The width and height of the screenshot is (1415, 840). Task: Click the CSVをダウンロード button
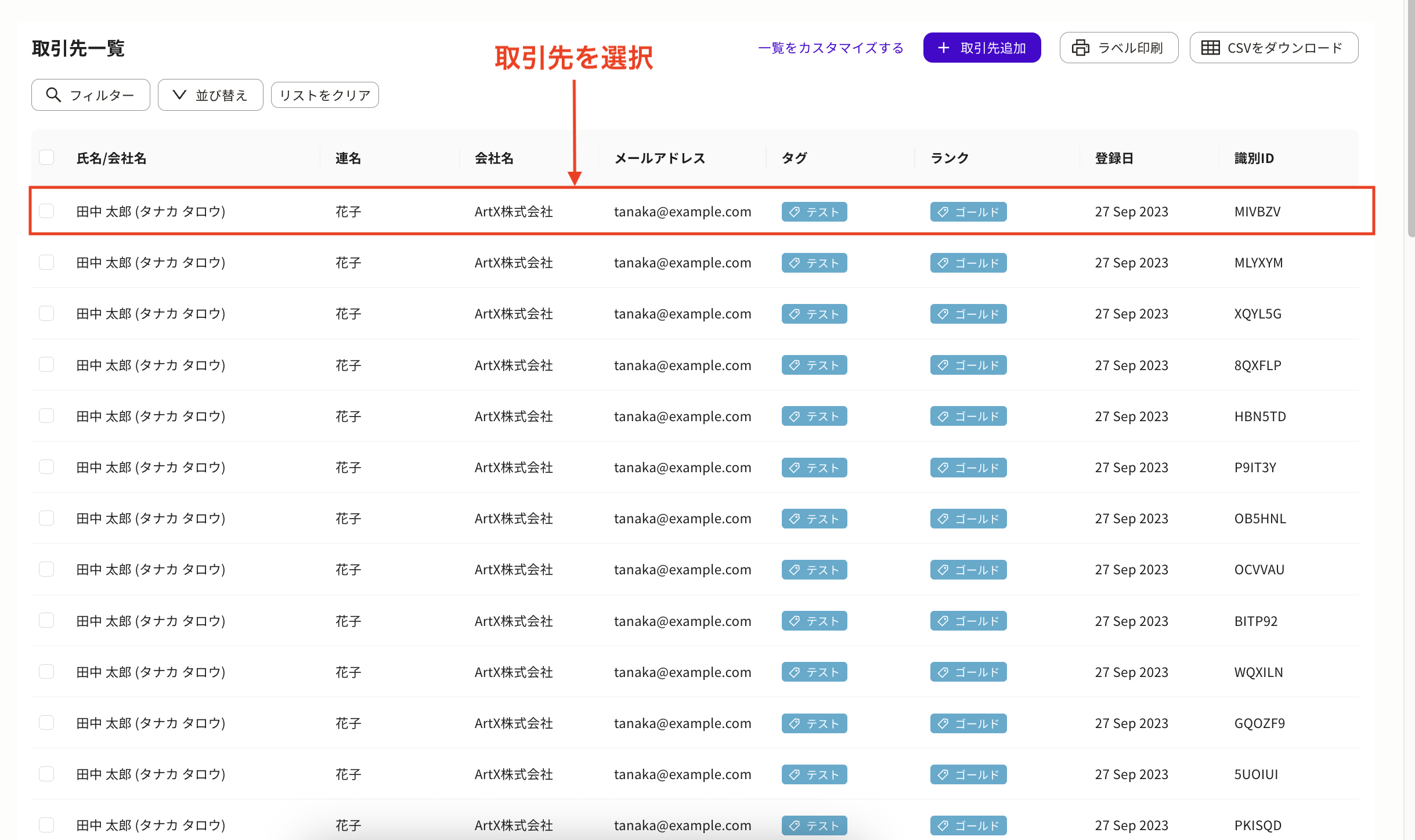[1274, 48]
